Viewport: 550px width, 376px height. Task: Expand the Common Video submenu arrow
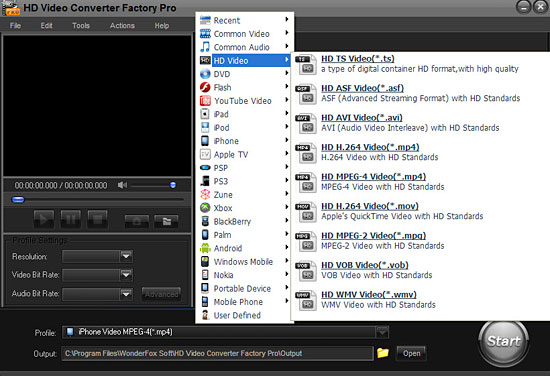(x=287, y=33)
